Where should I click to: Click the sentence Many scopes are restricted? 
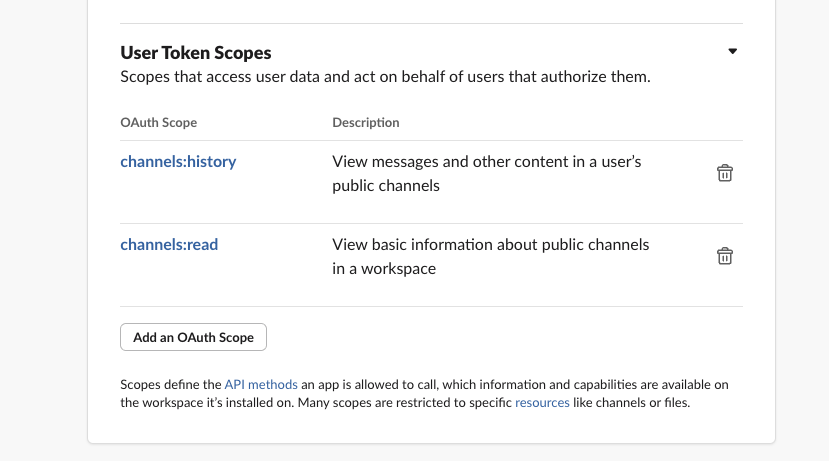pos(494,402)
